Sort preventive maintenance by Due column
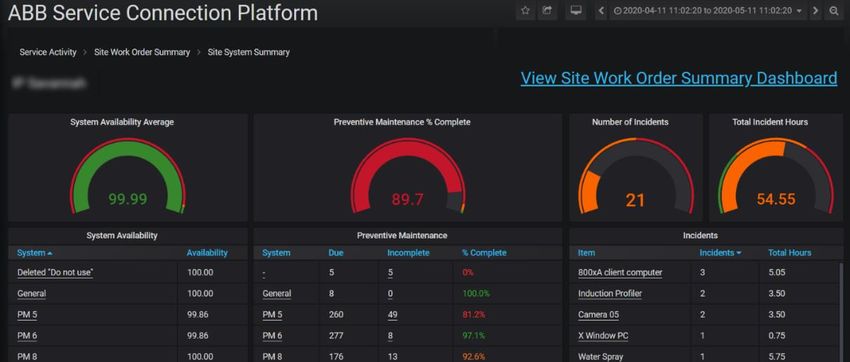The height and width of the screenshot is (362, 850). tap(336, 253)
